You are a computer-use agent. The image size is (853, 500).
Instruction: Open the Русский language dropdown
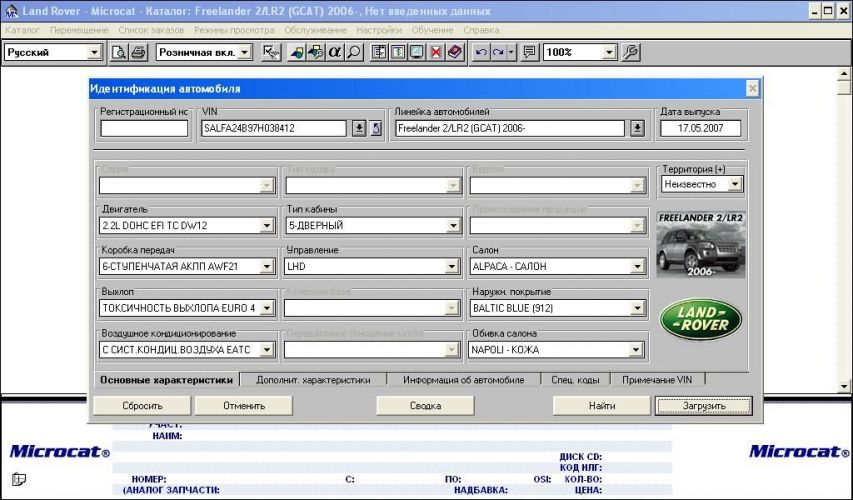pos(95,52)
